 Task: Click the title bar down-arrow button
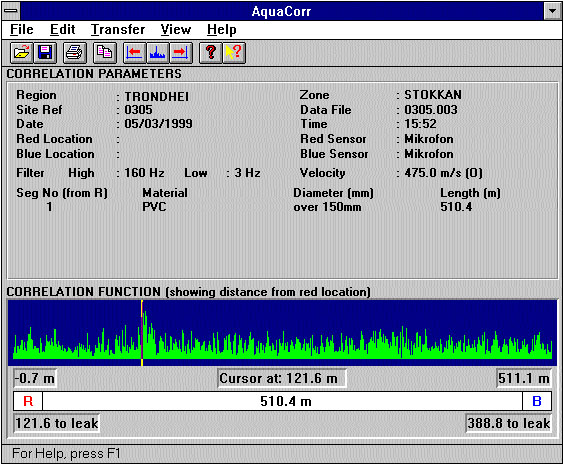552,11
